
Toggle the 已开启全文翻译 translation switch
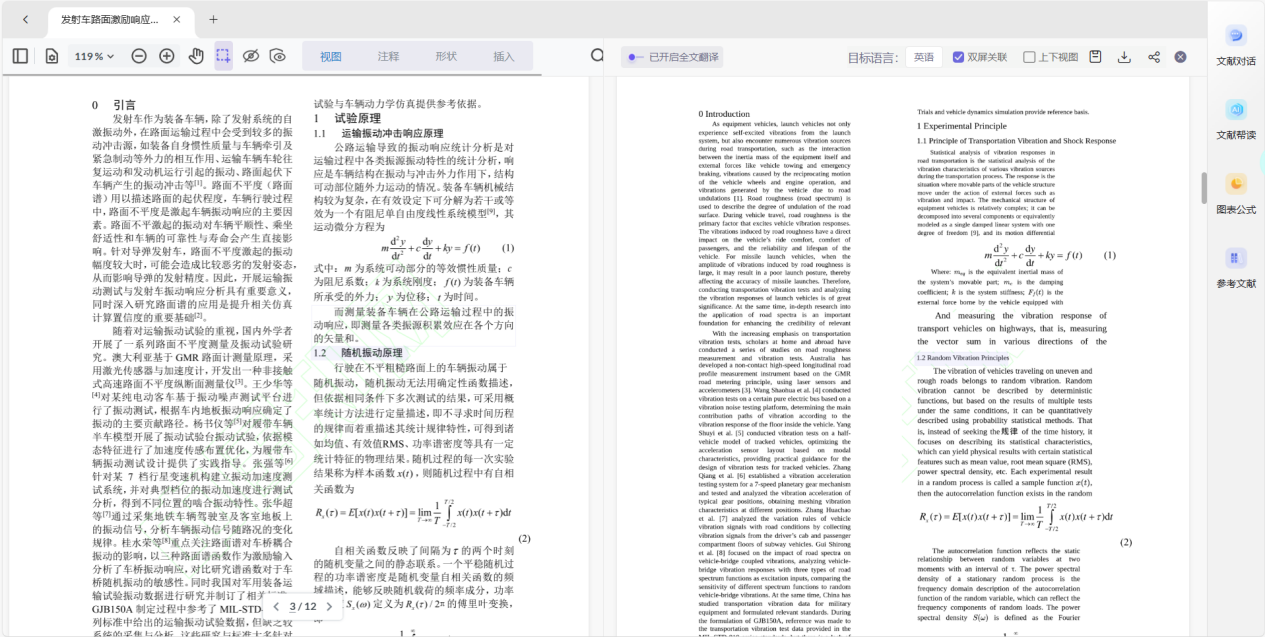[x=635, y=57]
